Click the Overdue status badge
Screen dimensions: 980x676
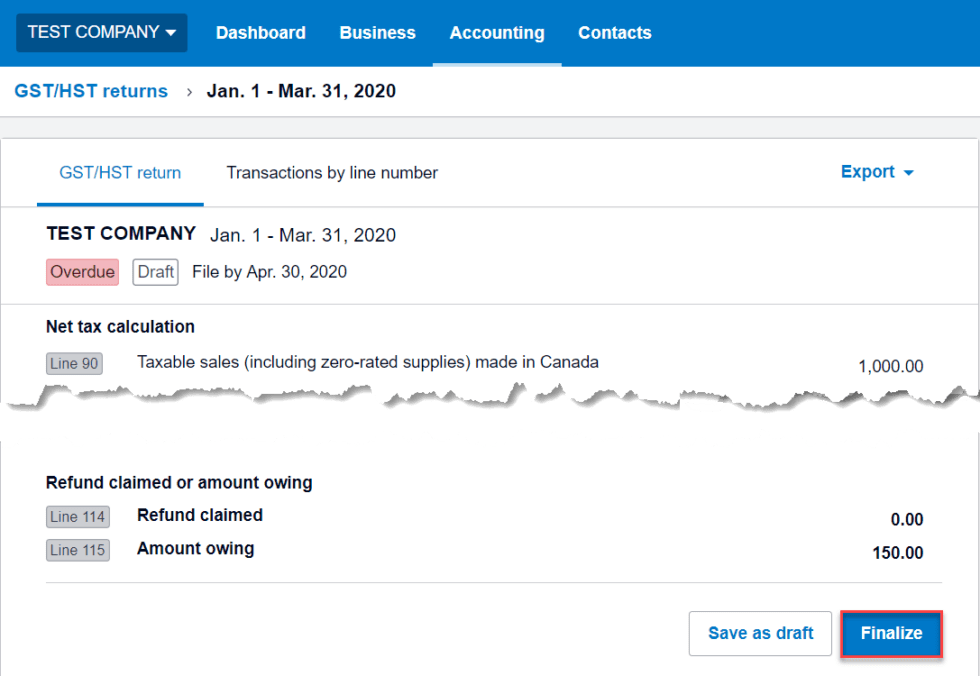click(x=82, y=271)
